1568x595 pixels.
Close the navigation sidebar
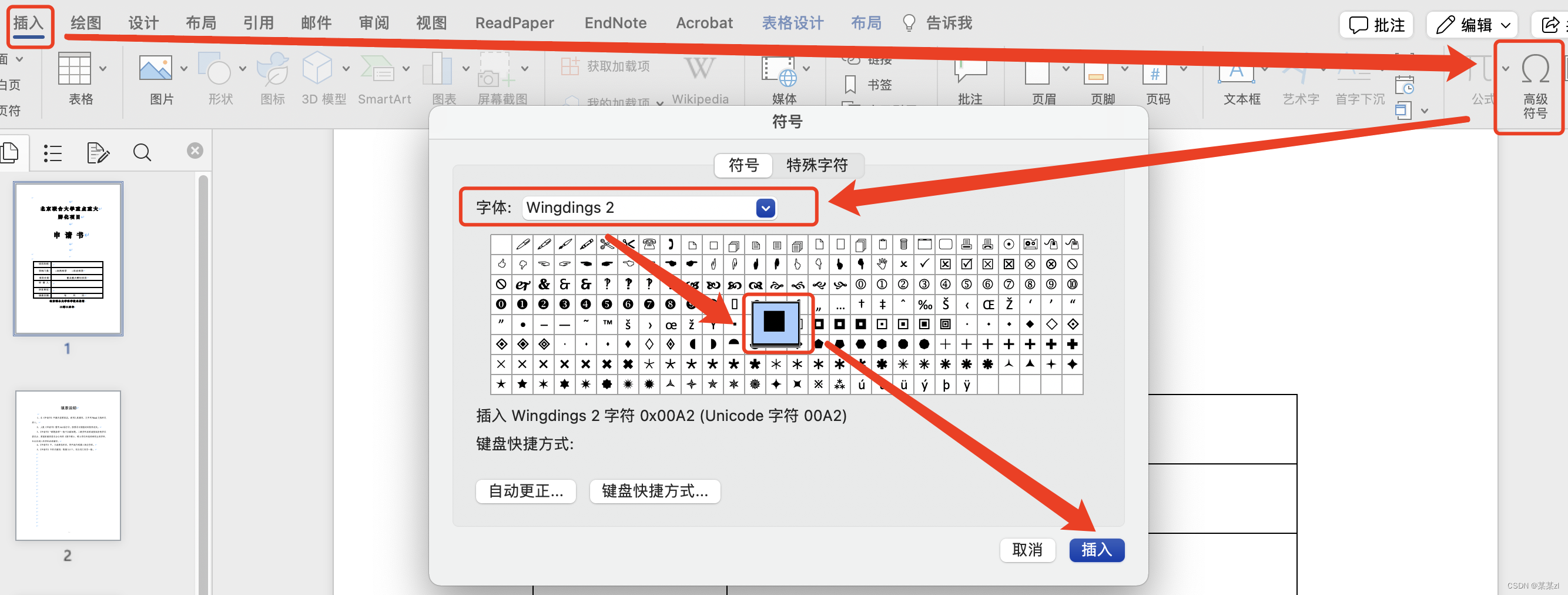(x=195, y=151)
